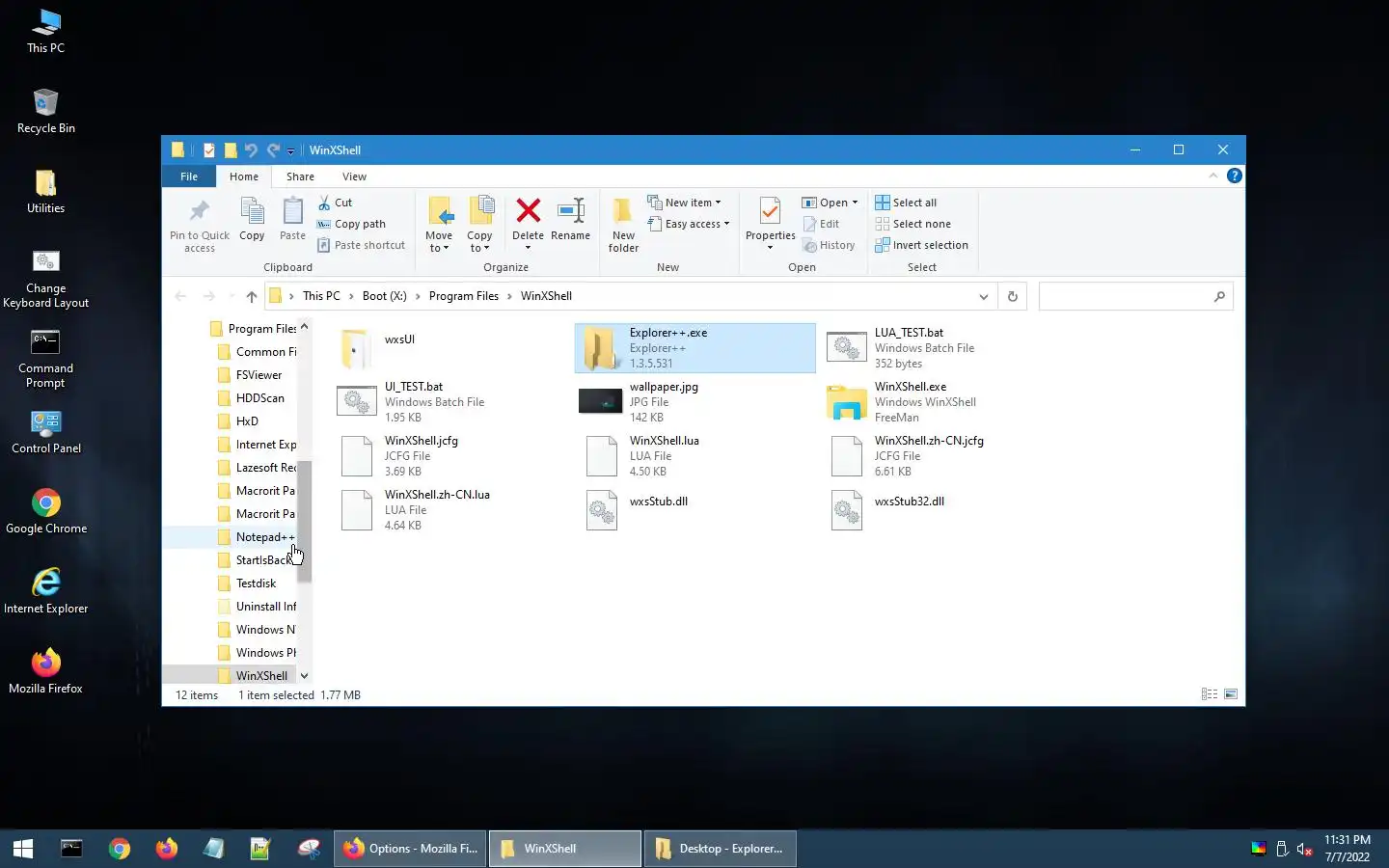Expand the Open button dropdown arrow
Image resolution: width=1389 pixels, height=868 pixels.
point(855,203)
